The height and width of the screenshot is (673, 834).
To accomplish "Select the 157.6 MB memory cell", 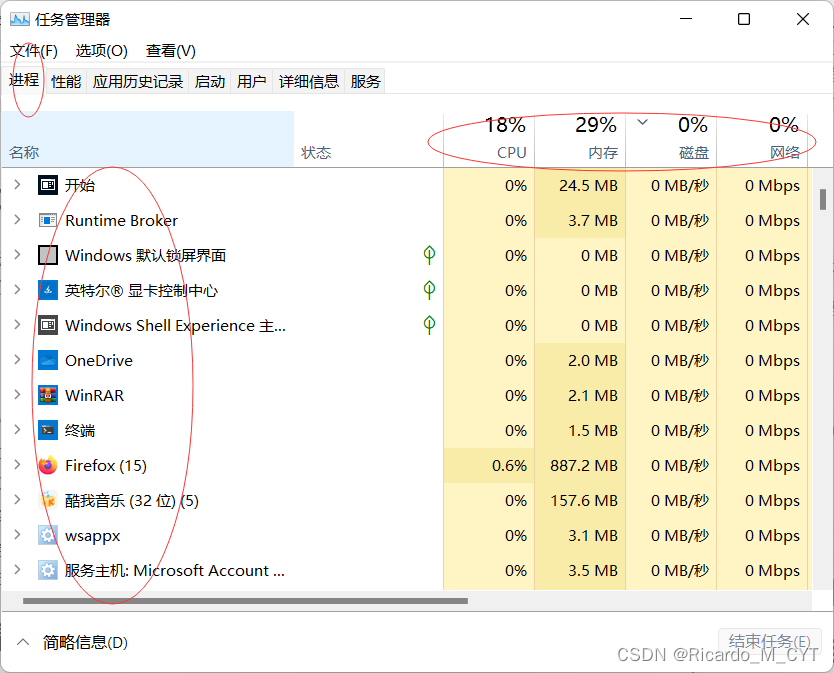I will pyautogui.click(x=580, y=501).
